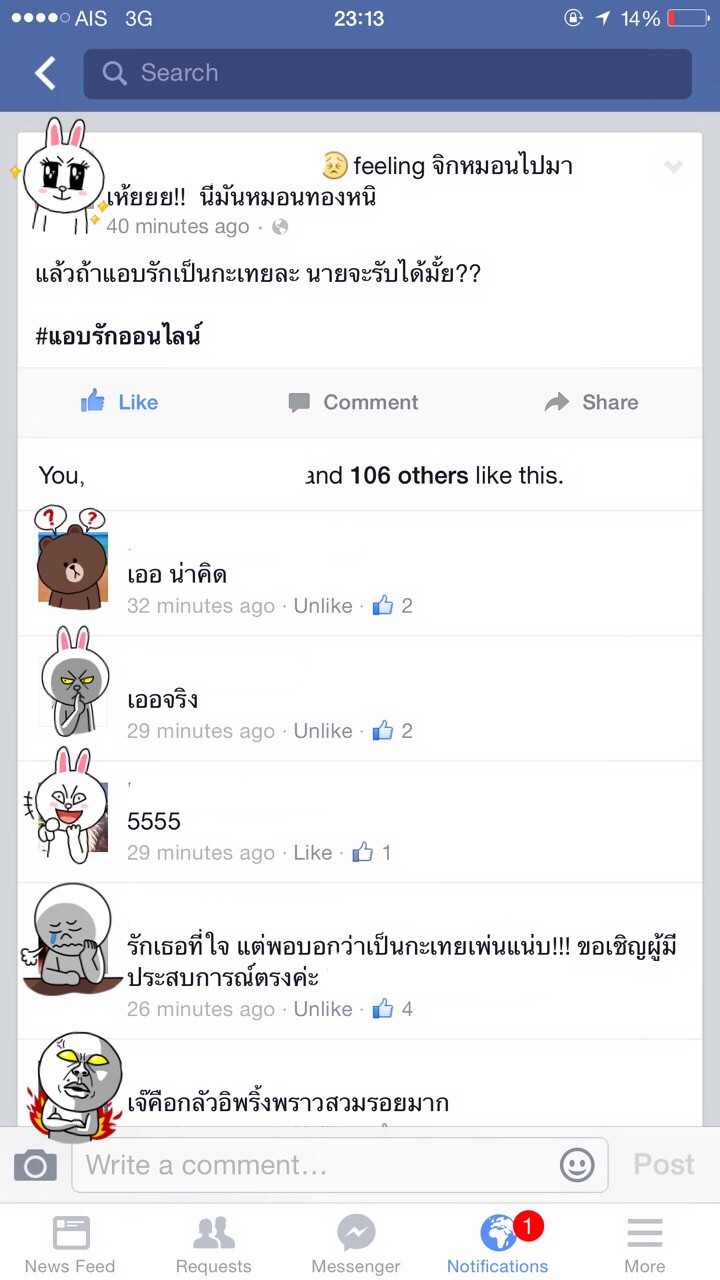Share the post
The width and height of the screenshot is (720, 1280).
[591, 402]
